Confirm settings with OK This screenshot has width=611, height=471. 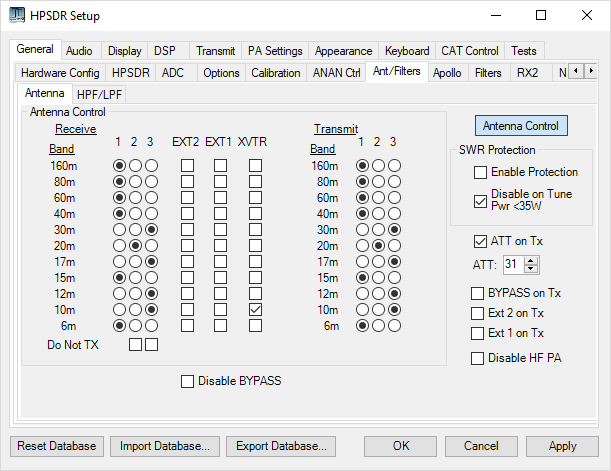(401, 446)
